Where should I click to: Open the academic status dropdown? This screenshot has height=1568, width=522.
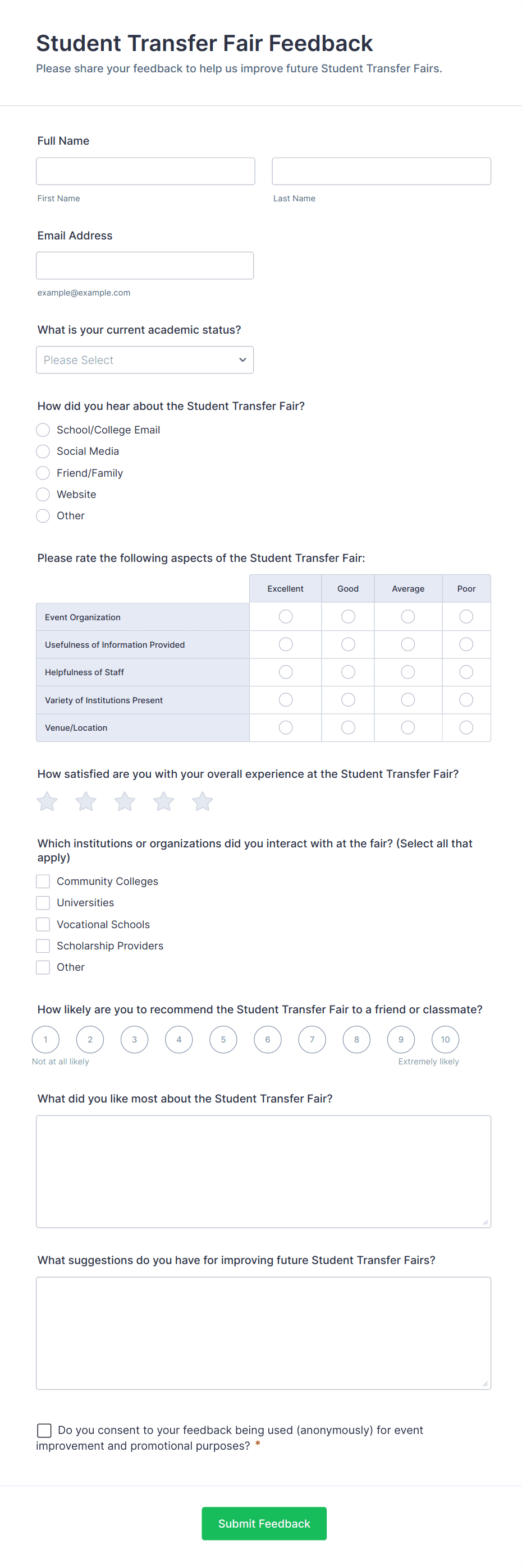(145, 359)
